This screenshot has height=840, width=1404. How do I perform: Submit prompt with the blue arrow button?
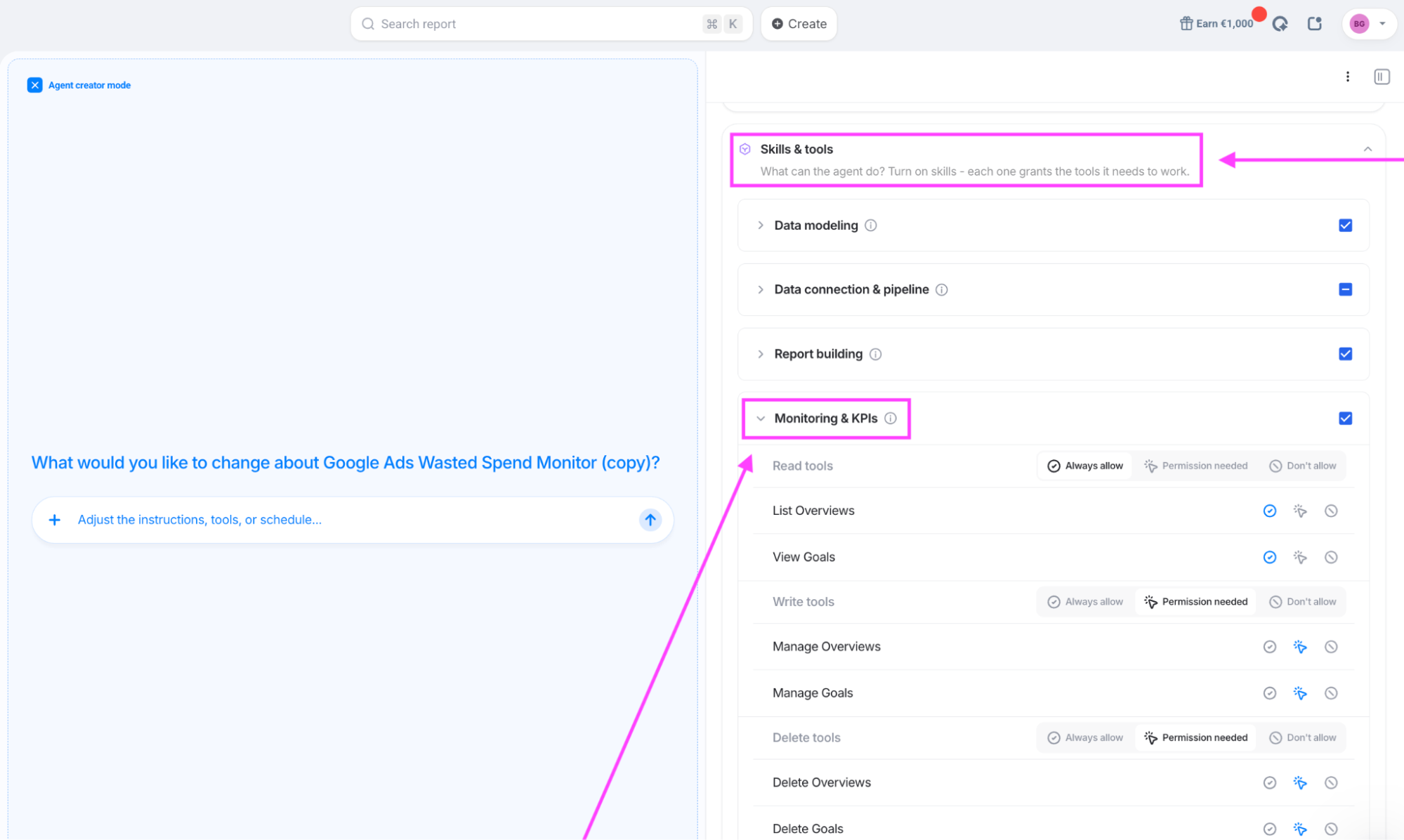click(x=650, y=520)
